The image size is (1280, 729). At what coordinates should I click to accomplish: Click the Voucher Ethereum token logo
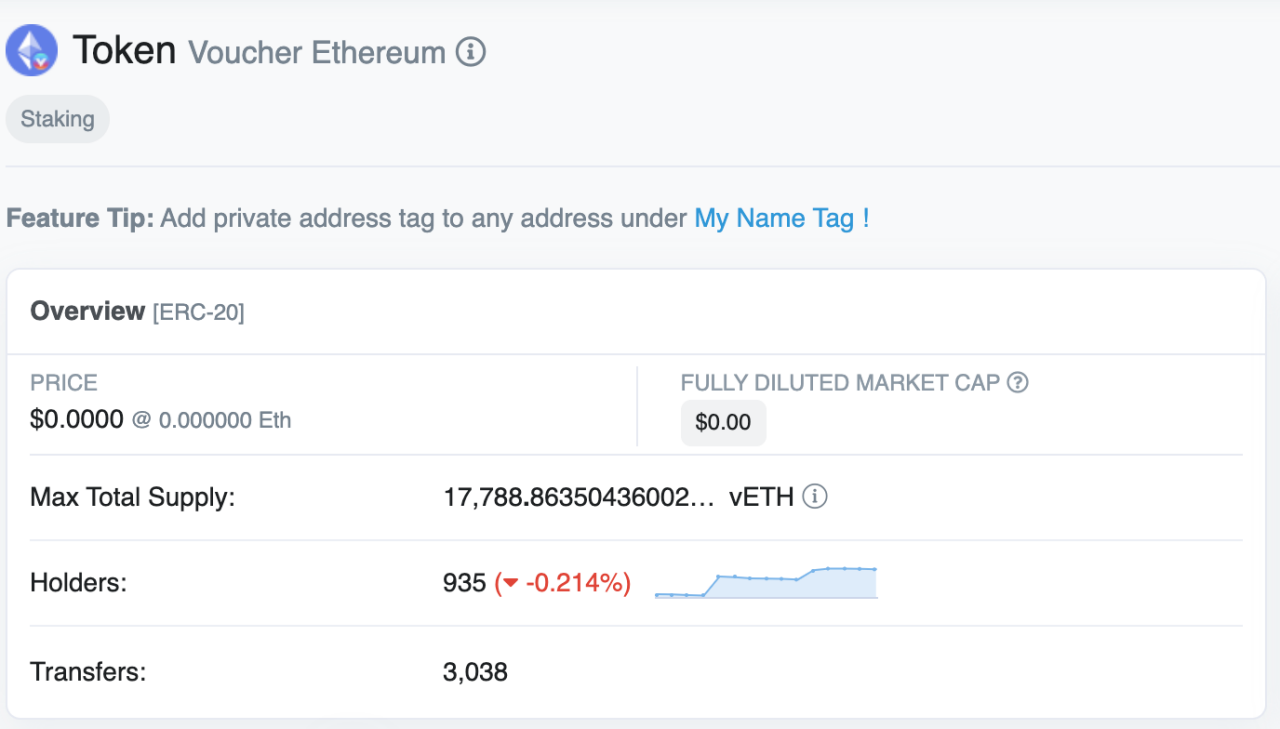(32, 51)
